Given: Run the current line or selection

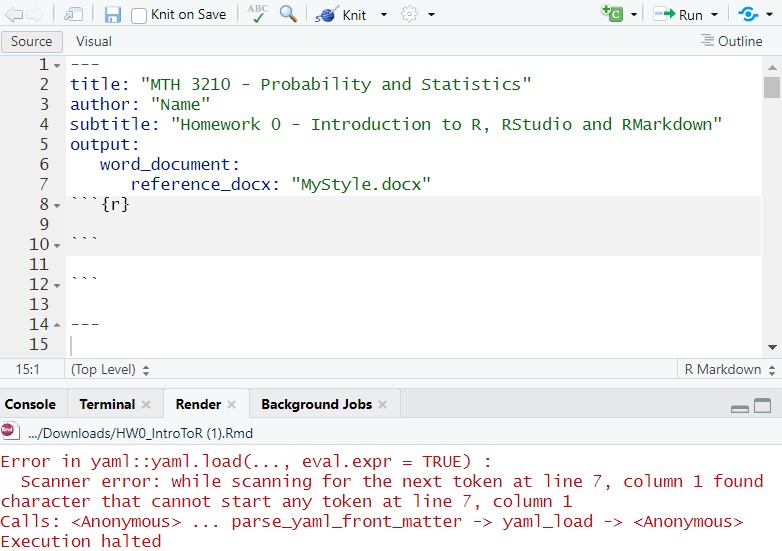Looking at the screenshot, I should point(679,14).
